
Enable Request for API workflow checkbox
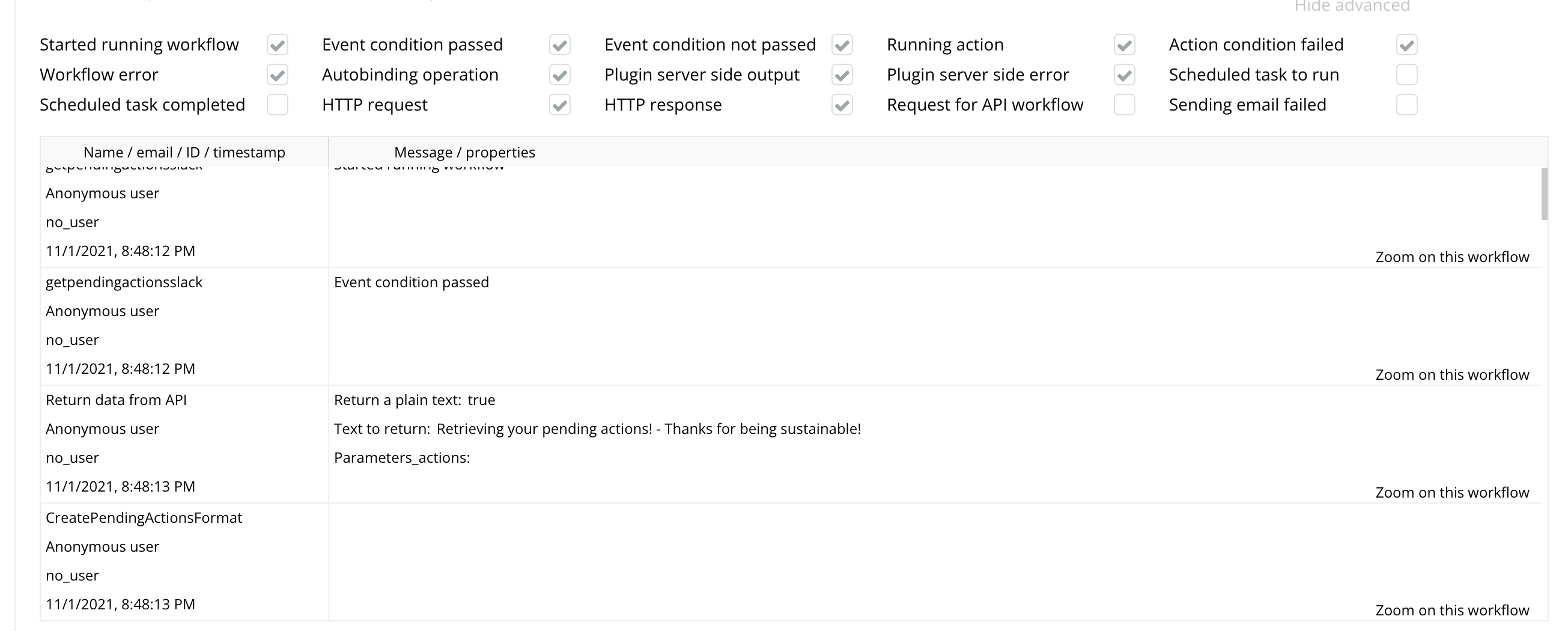pyautogui.click(x=1124, y=105)
